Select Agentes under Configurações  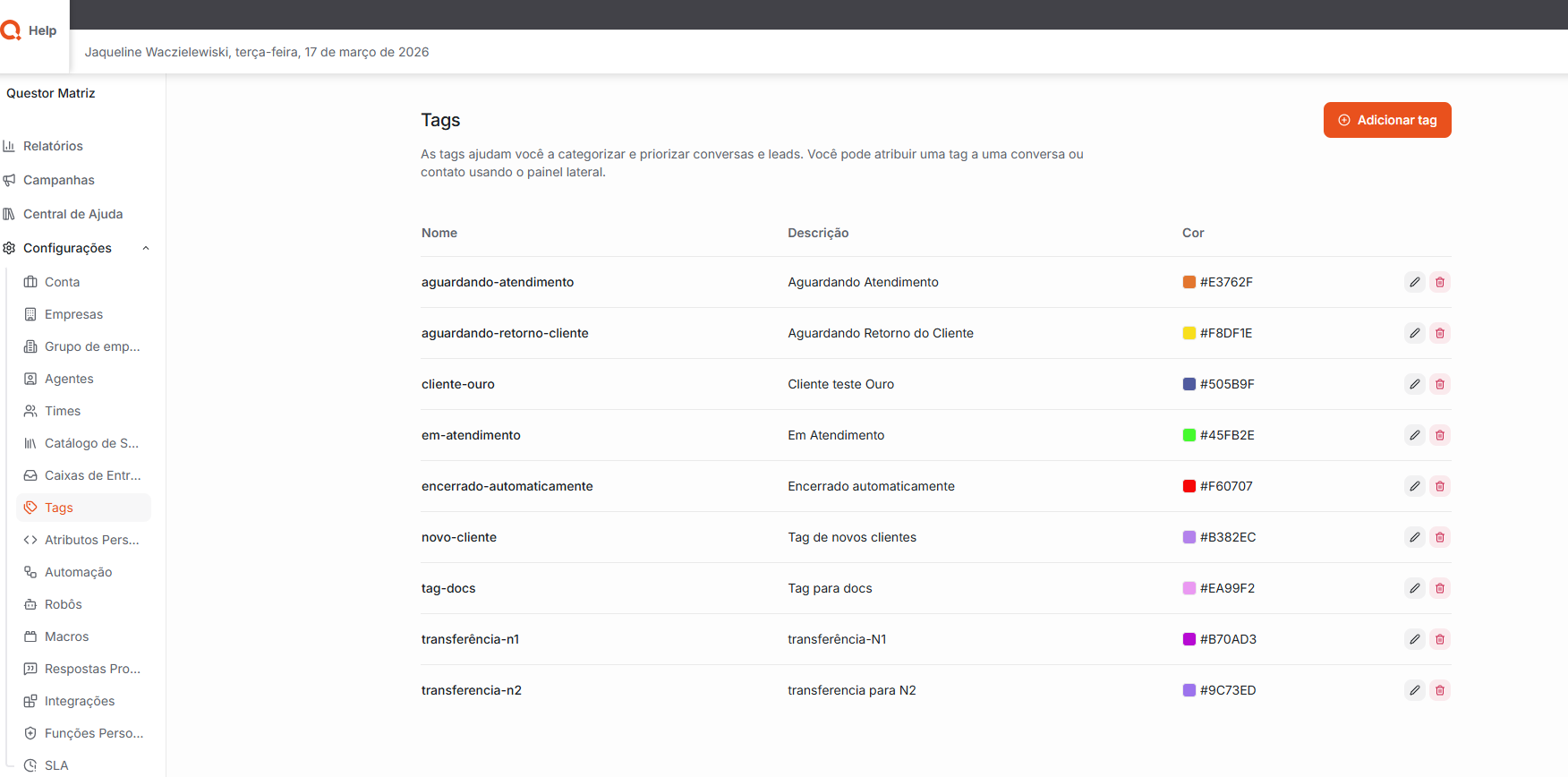coord(69,379)
